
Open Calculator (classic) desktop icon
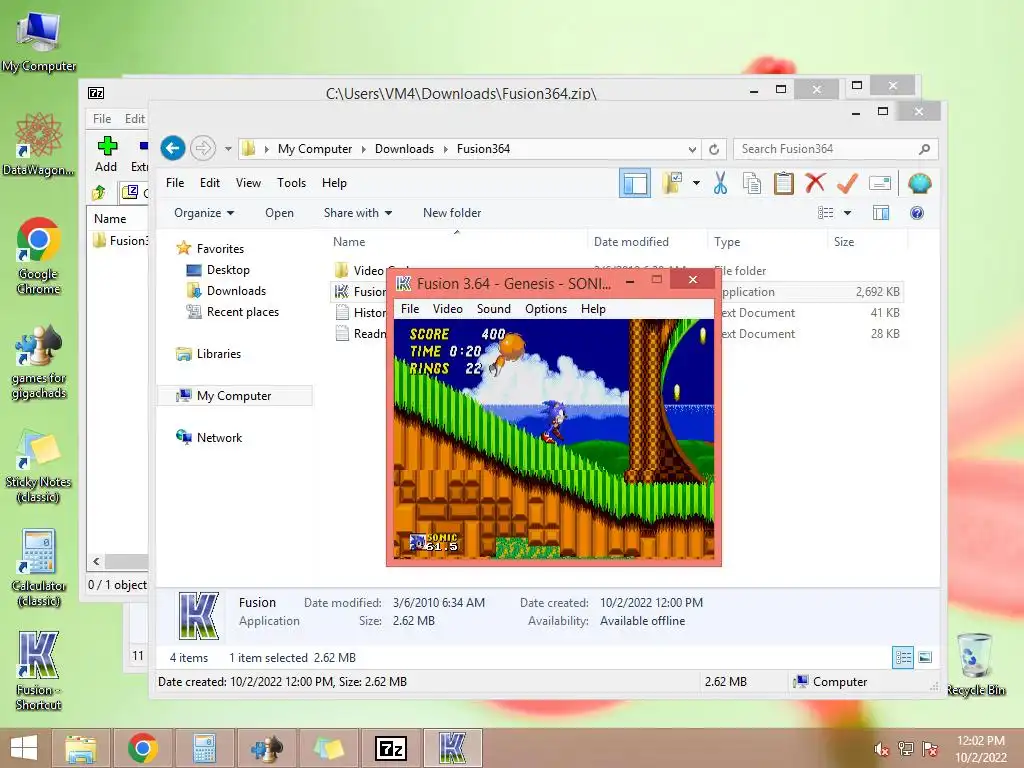point(39,569)
